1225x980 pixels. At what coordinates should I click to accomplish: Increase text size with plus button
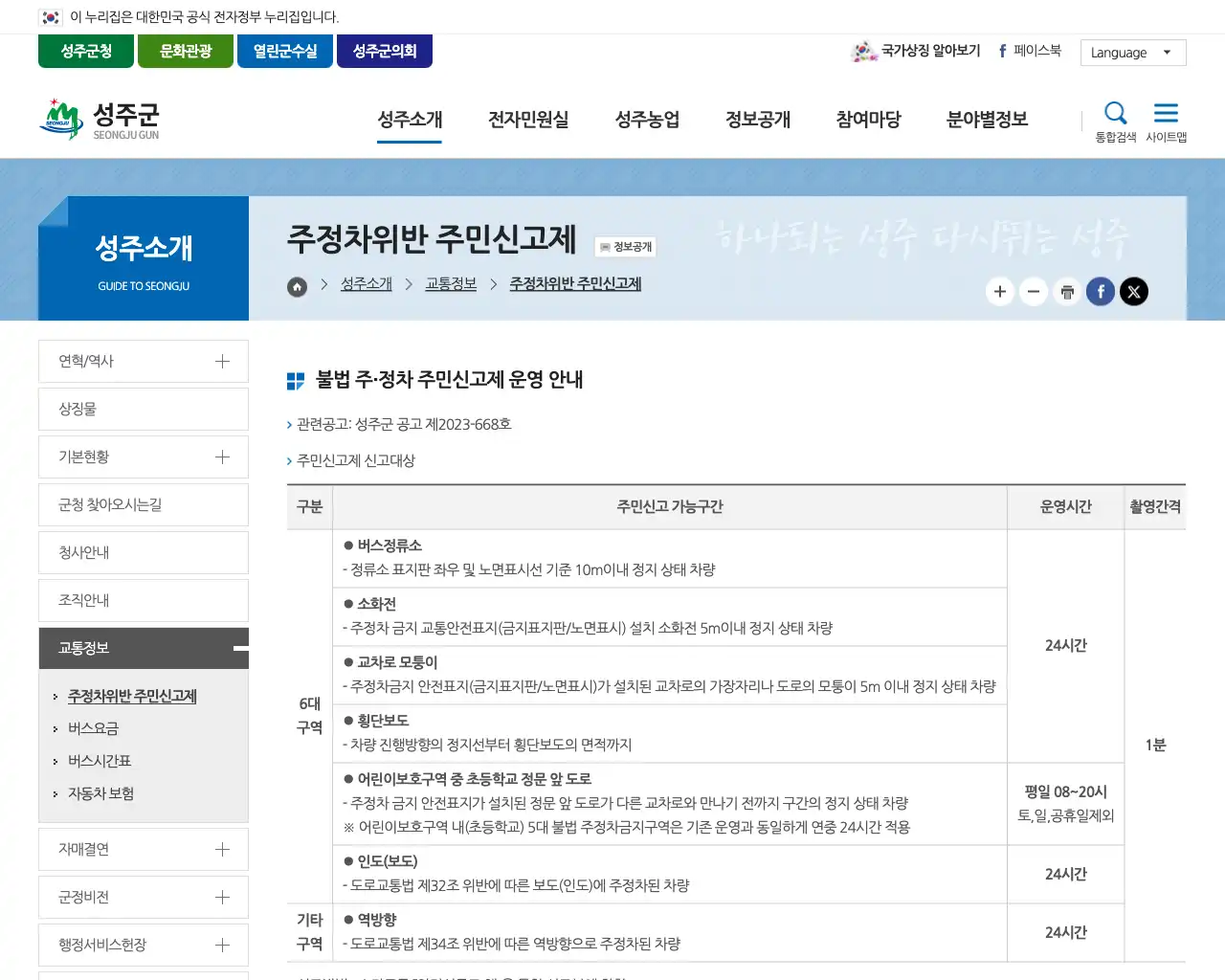(1000, 292)
